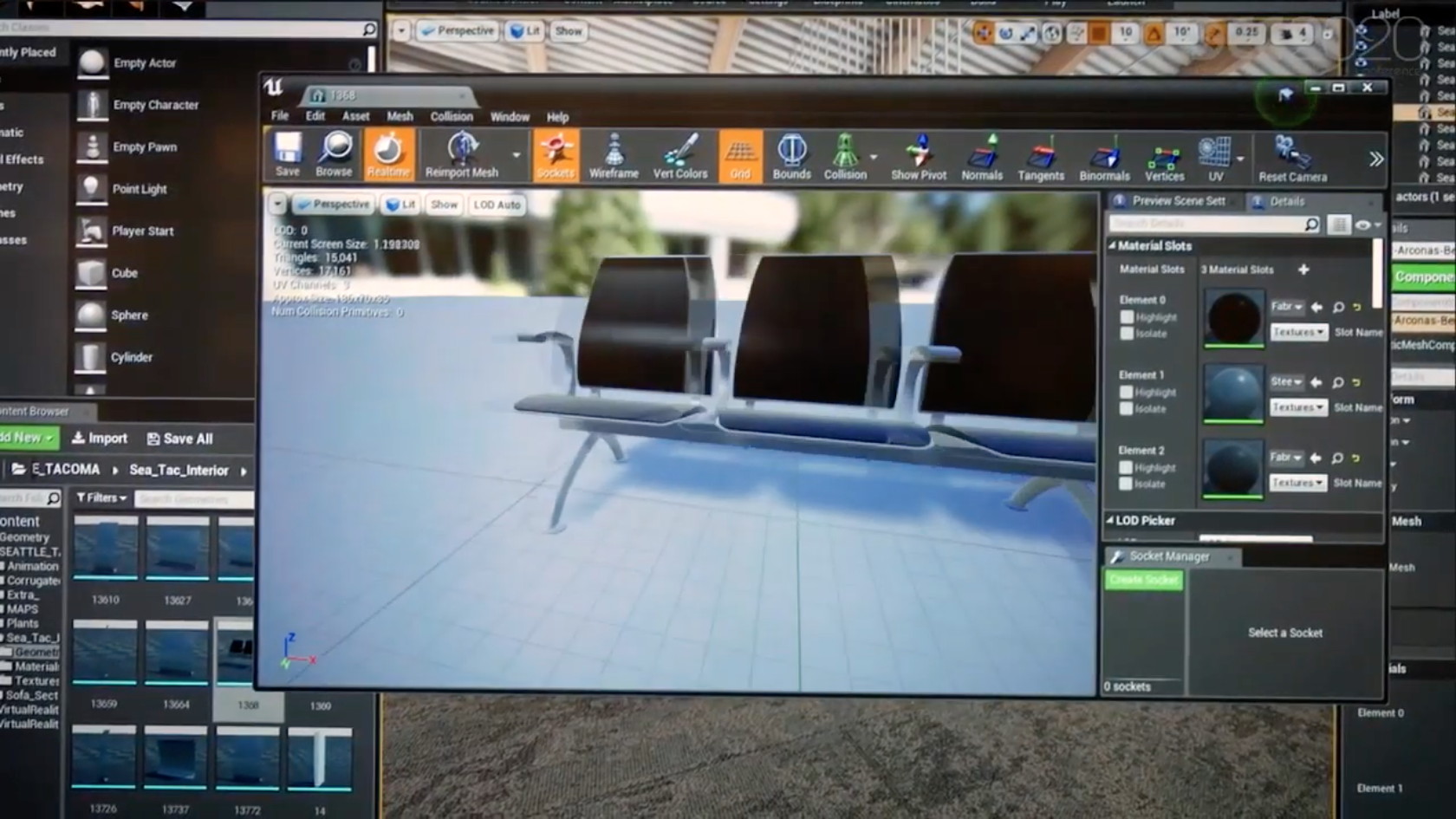The width and height of the screenshot is (1456, 819).
Task: Open the Asset menu
Action: 355,116
